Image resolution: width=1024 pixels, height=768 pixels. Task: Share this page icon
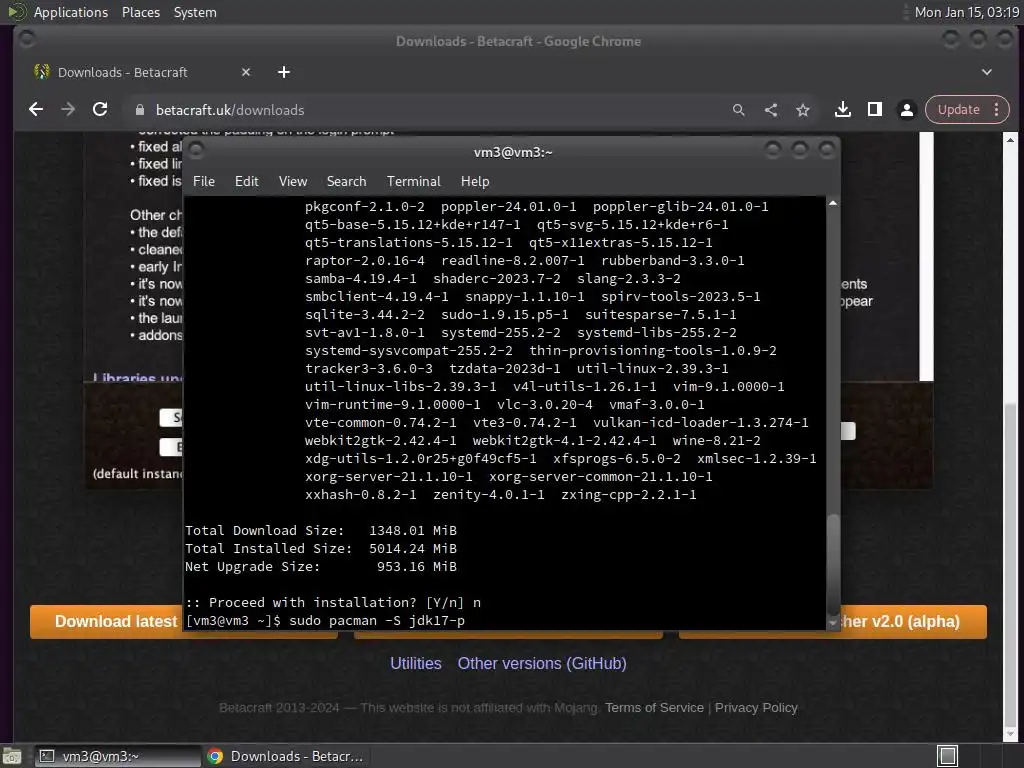click(771, 110)
